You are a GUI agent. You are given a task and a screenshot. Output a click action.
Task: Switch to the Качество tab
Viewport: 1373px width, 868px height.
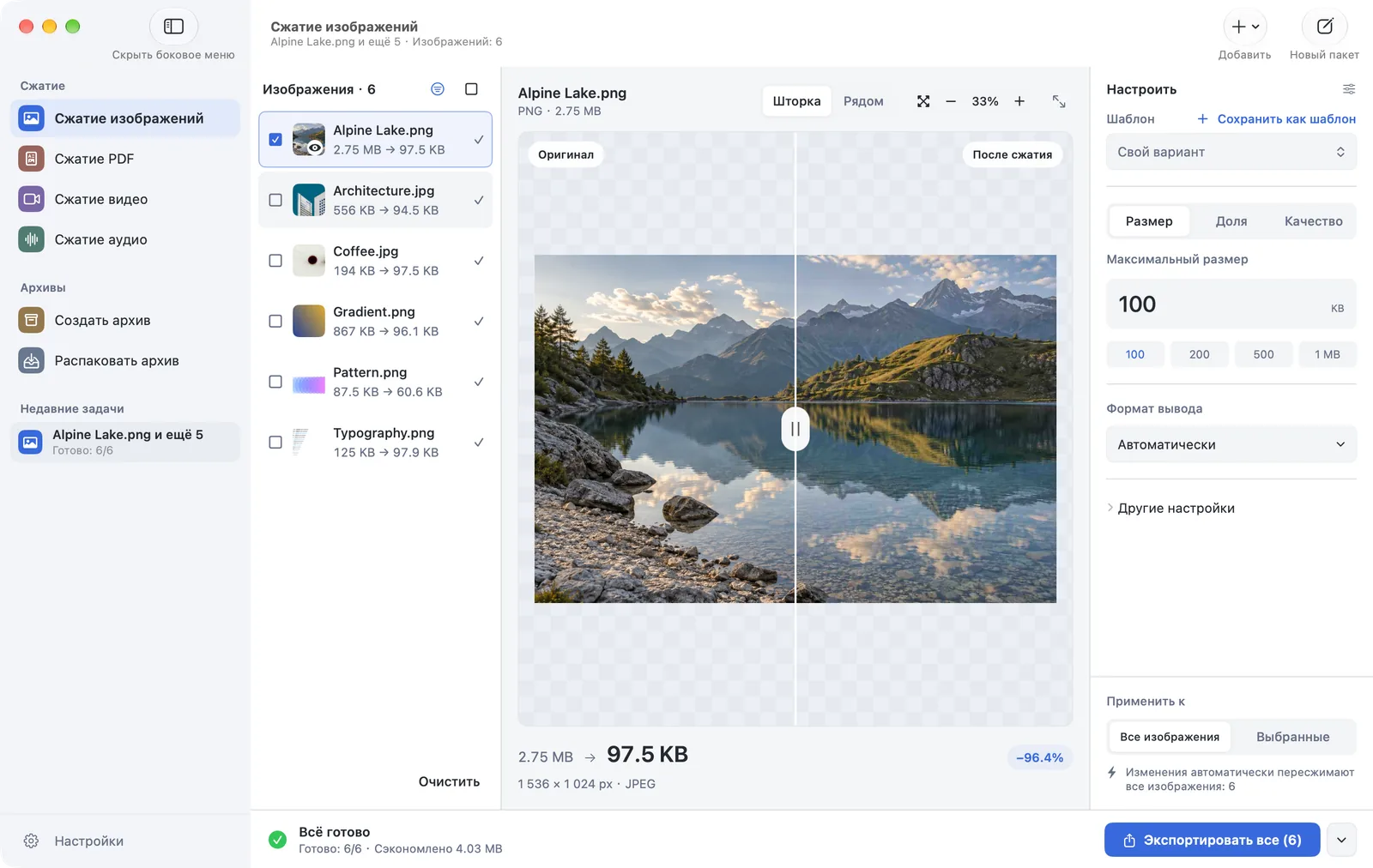pos(1314,221)
